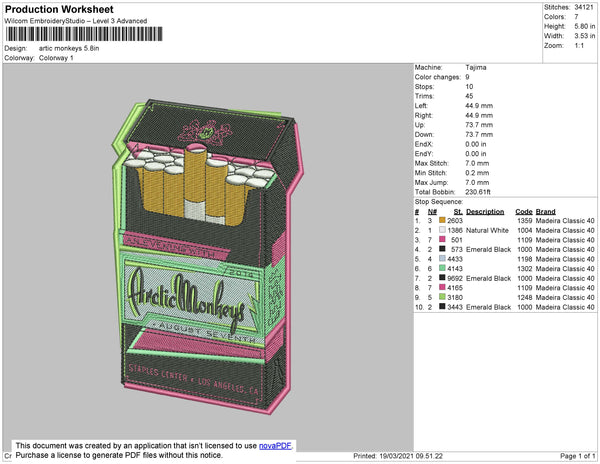Click the machine value 'Tajima'
Image resolution: width=600 pixels, height=464 pixels.
point(476,67)
